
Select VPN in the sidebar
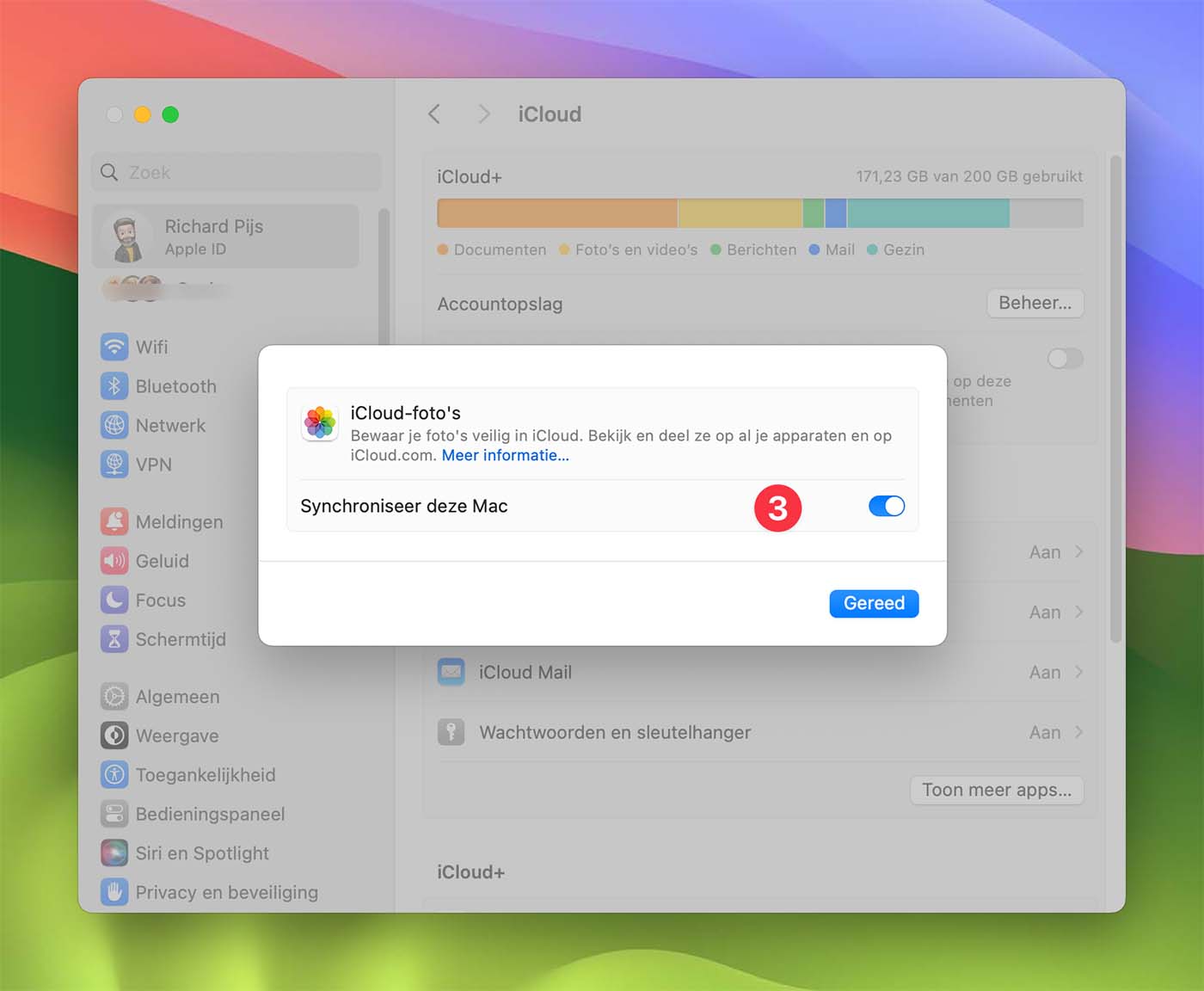pyautogui.click(x=153, y=465)
